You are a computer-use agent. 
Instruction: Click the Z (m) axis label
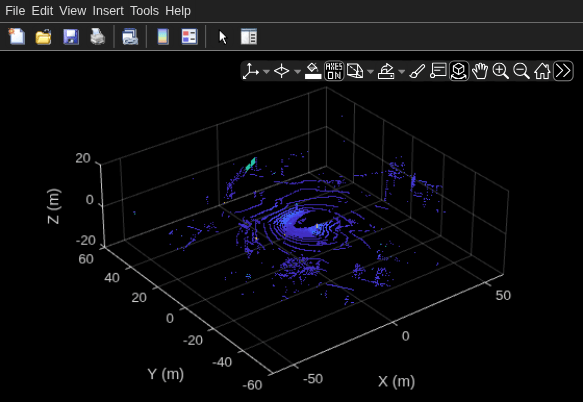54,206
